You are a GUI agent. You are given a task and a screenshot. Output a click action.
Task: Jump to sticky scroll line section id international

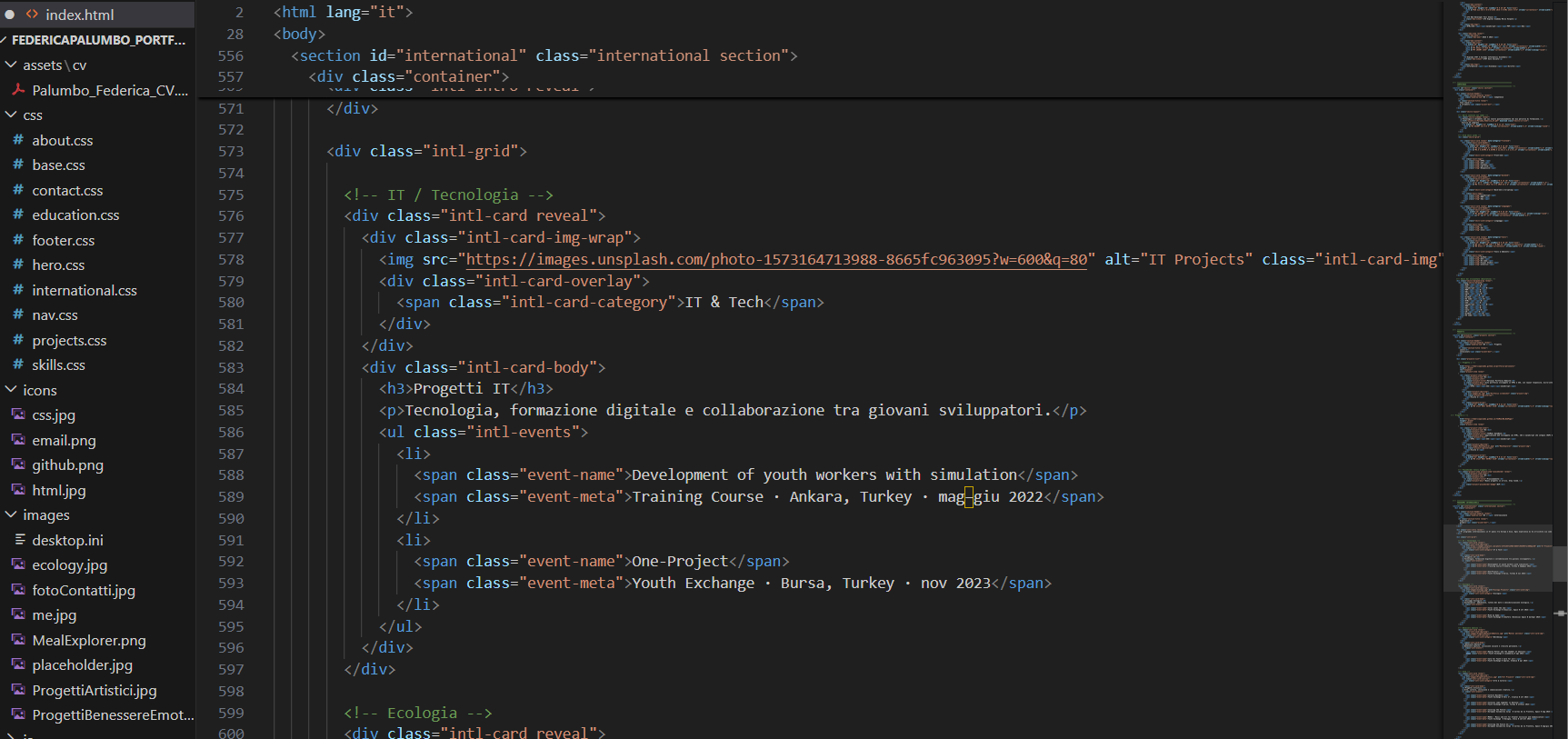click(x=544, y=55)
